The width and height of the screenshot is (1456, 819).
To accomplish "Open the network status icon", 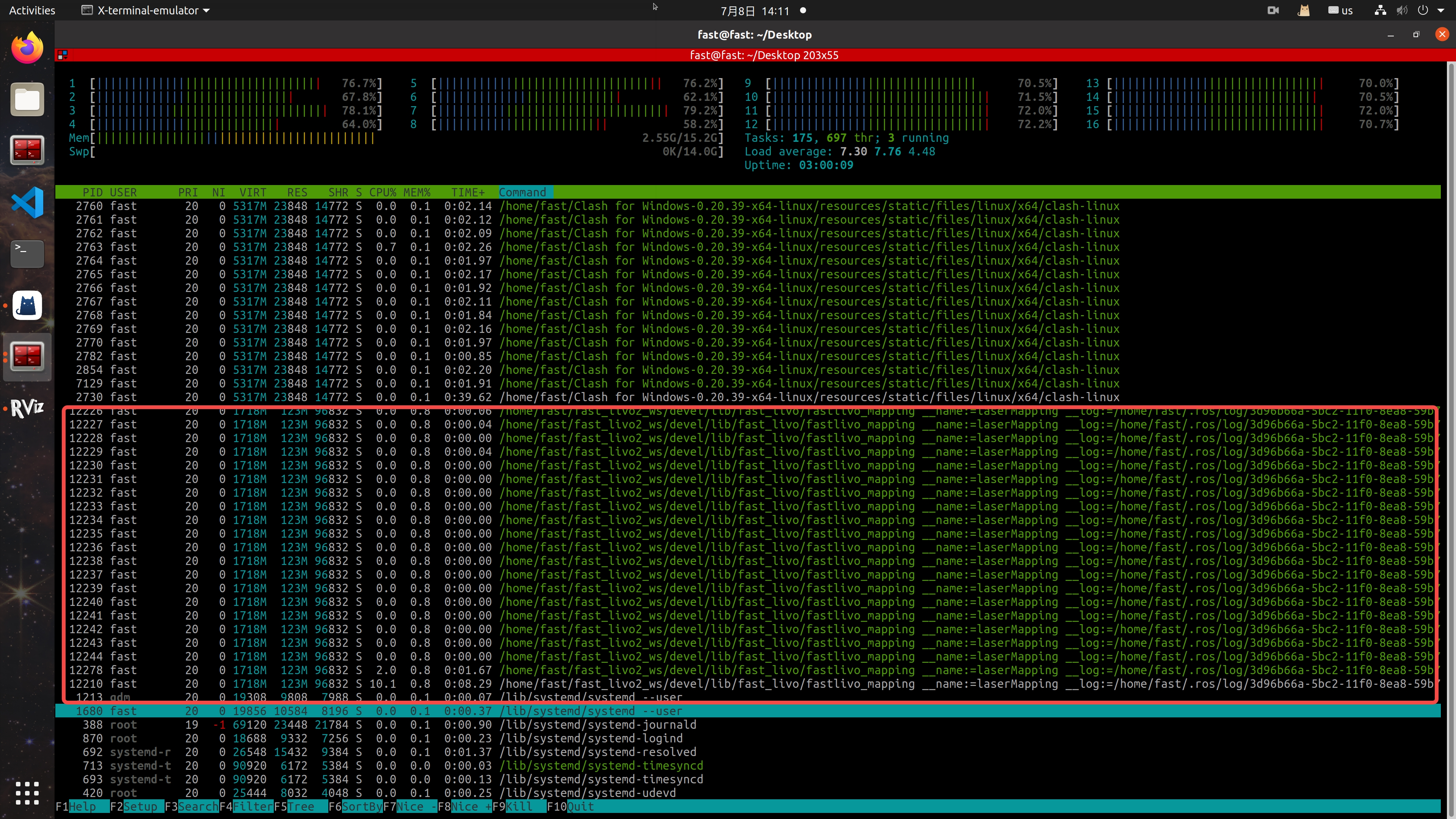I will tap(1380, 10).
